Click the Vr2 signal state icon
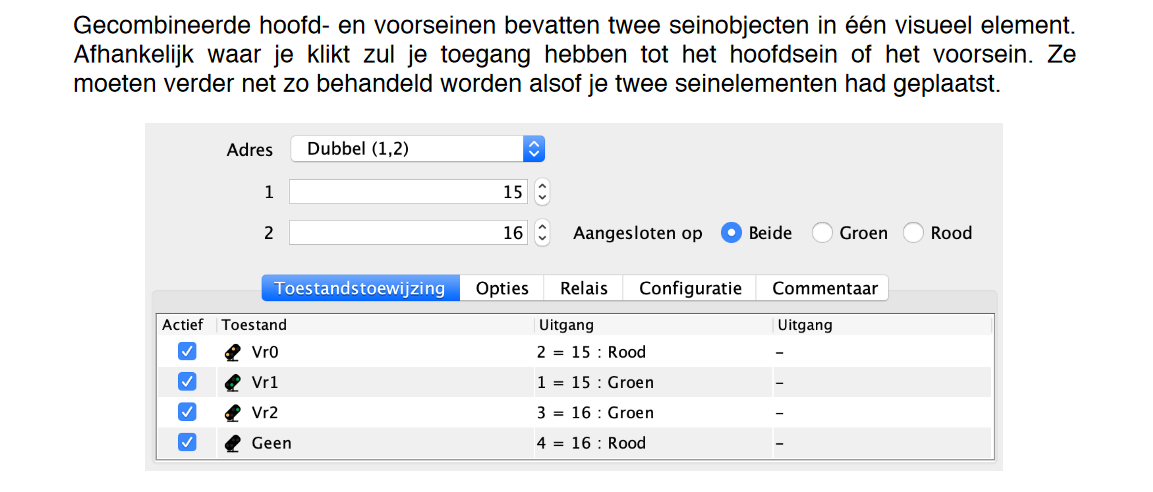Screen dimensions: 1153x492 click(232, 413)
